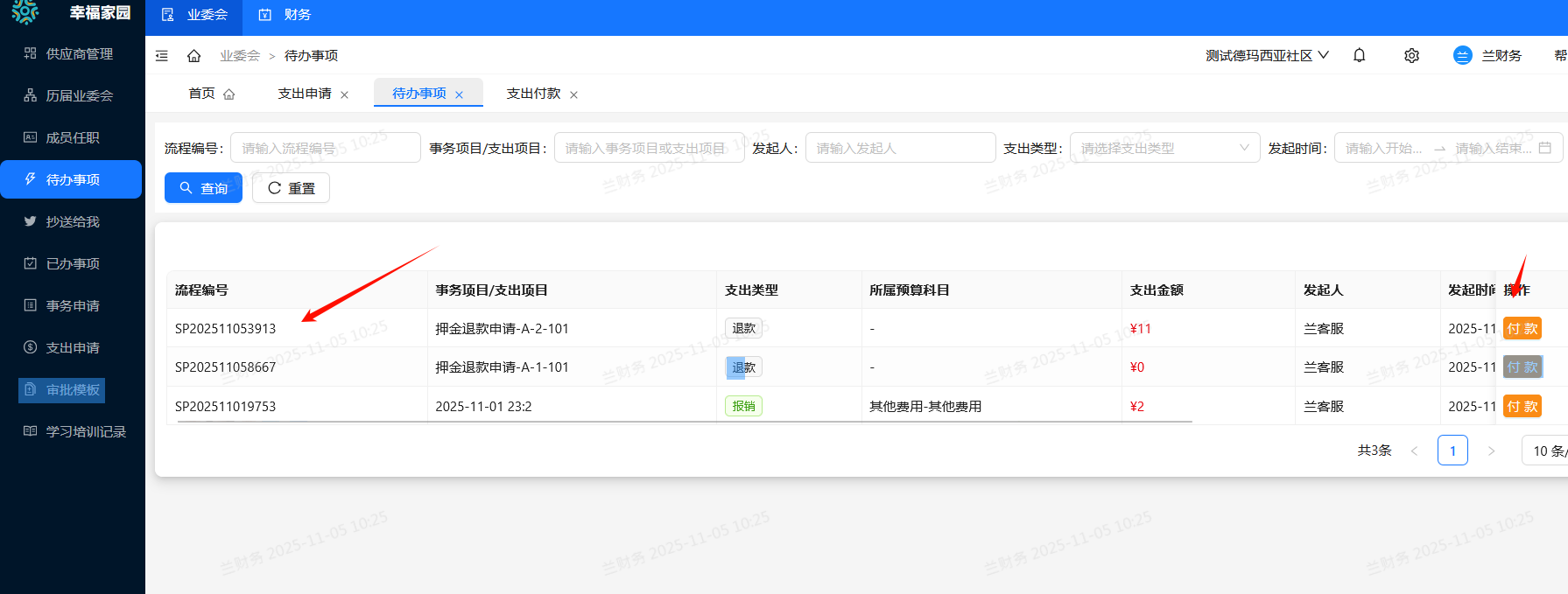
Task: Go to the previous page arrow
Action: click(x=1414, y=451)
